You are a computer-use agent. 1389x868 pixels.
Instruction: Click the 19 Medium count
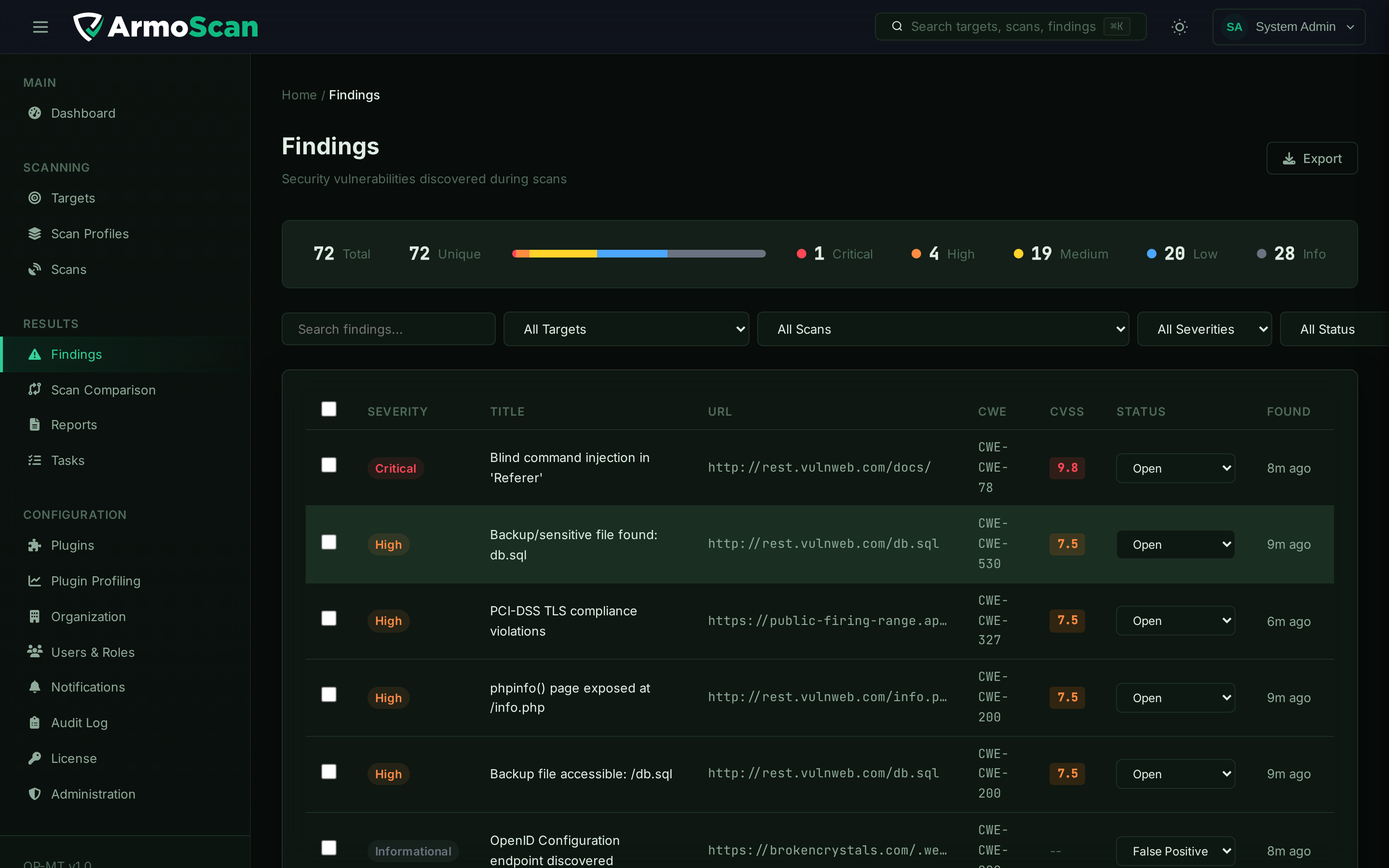tap(1060, 254)
